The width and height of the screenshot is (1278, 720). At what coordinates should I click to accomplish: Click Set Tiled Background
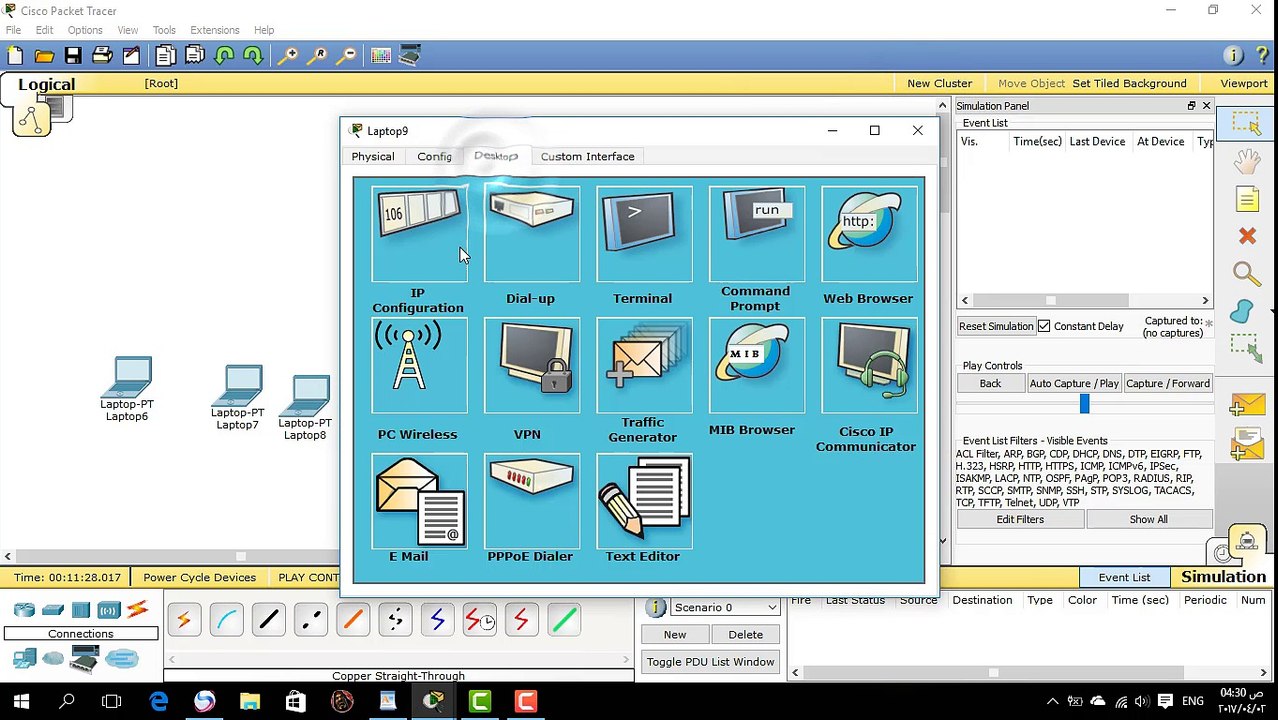(1129, 83)
